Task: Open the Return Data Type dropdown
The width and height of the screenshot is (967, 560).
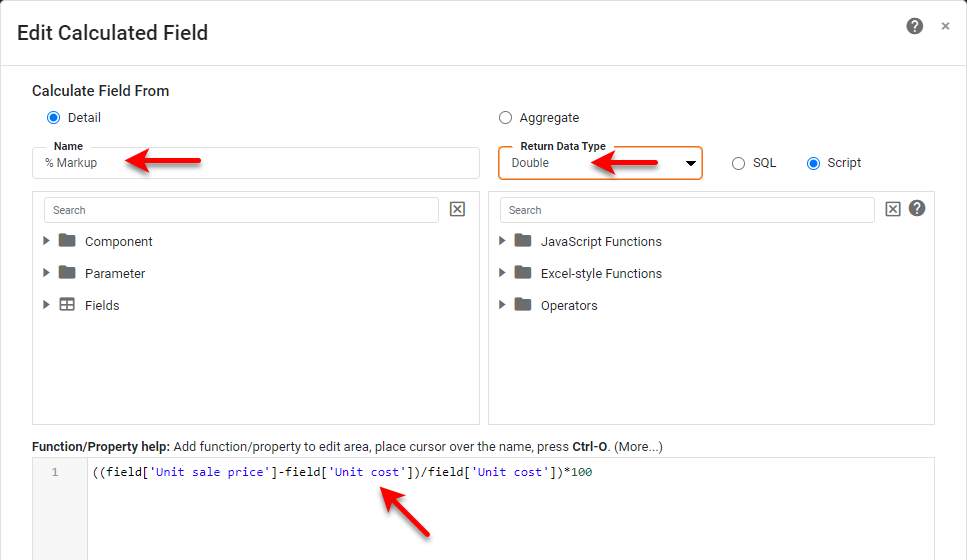Action: [600, 163]
